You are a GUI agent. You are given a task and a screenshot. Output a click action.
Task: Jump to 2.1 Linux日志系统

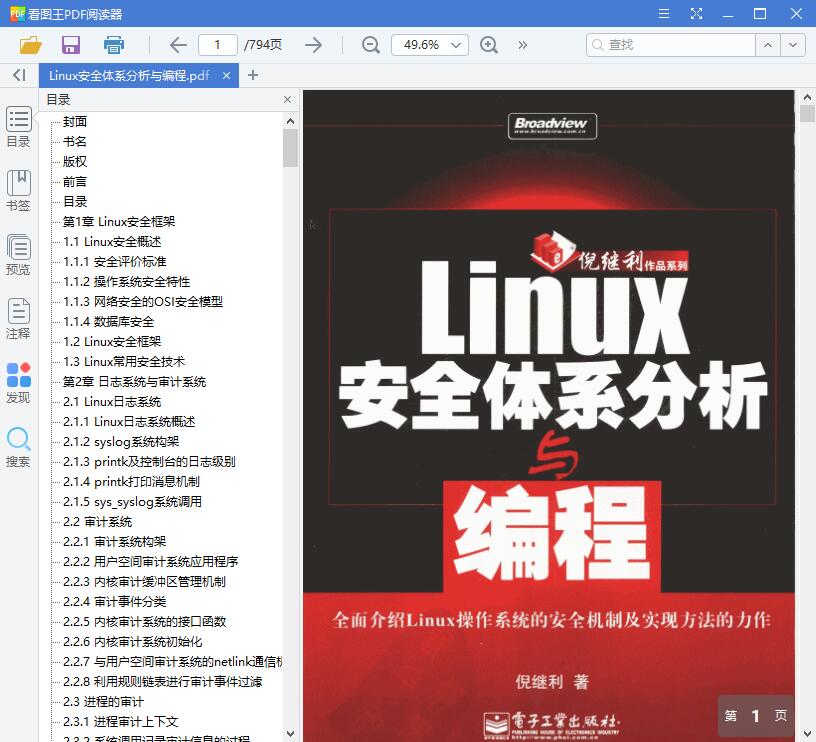point(112,402)
